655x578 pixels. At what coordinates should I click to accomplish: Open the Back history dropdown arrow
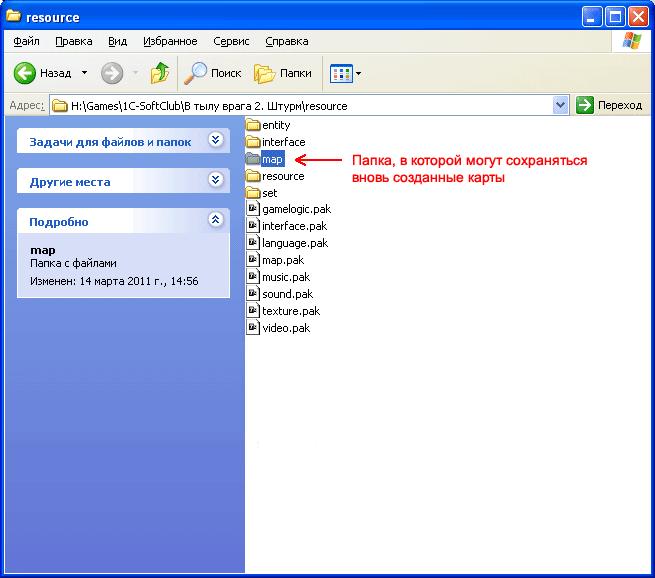84,73
